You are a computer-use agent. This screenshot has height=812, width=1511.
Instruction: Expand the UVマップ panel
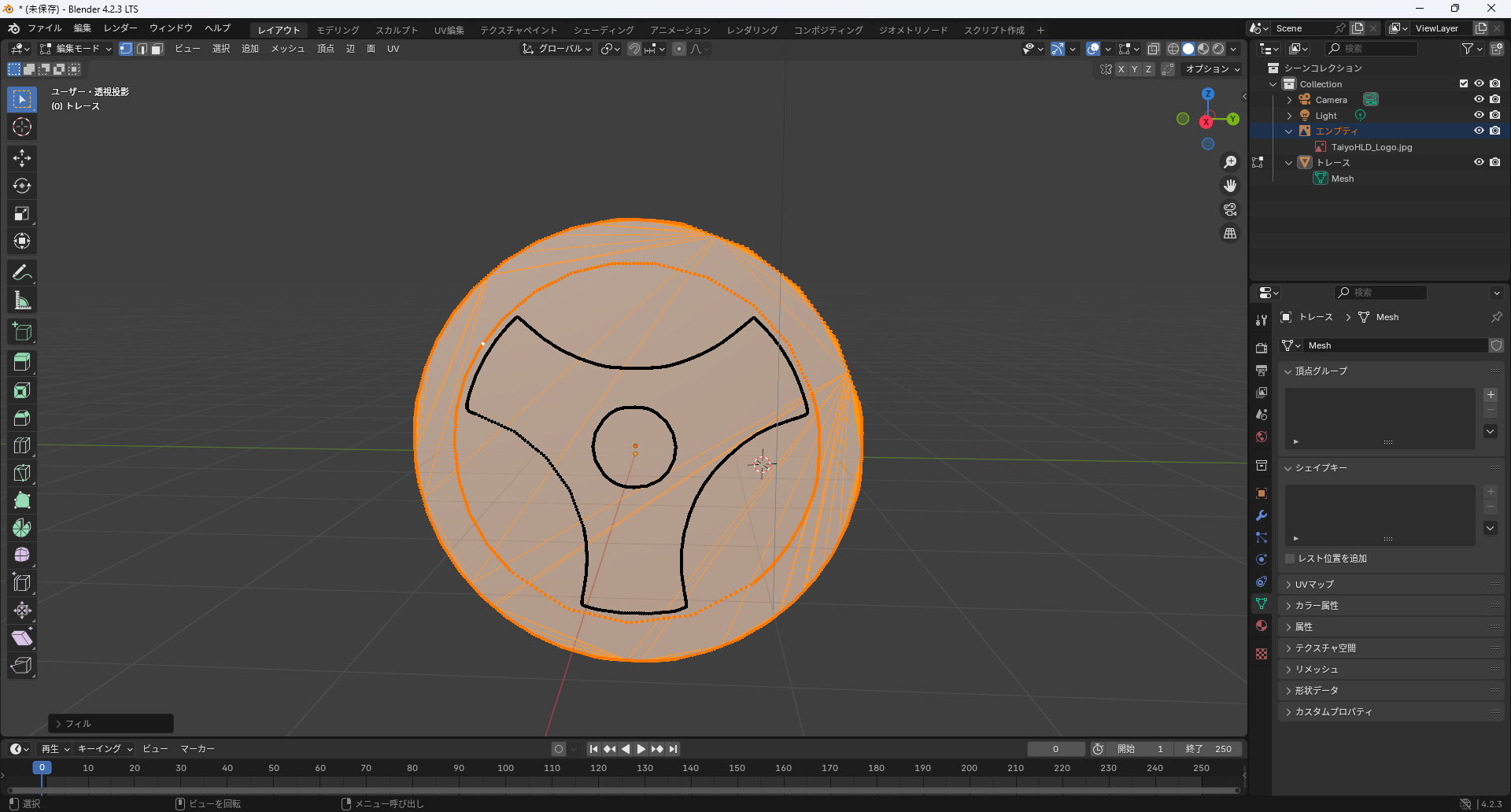coord(1314,585)
